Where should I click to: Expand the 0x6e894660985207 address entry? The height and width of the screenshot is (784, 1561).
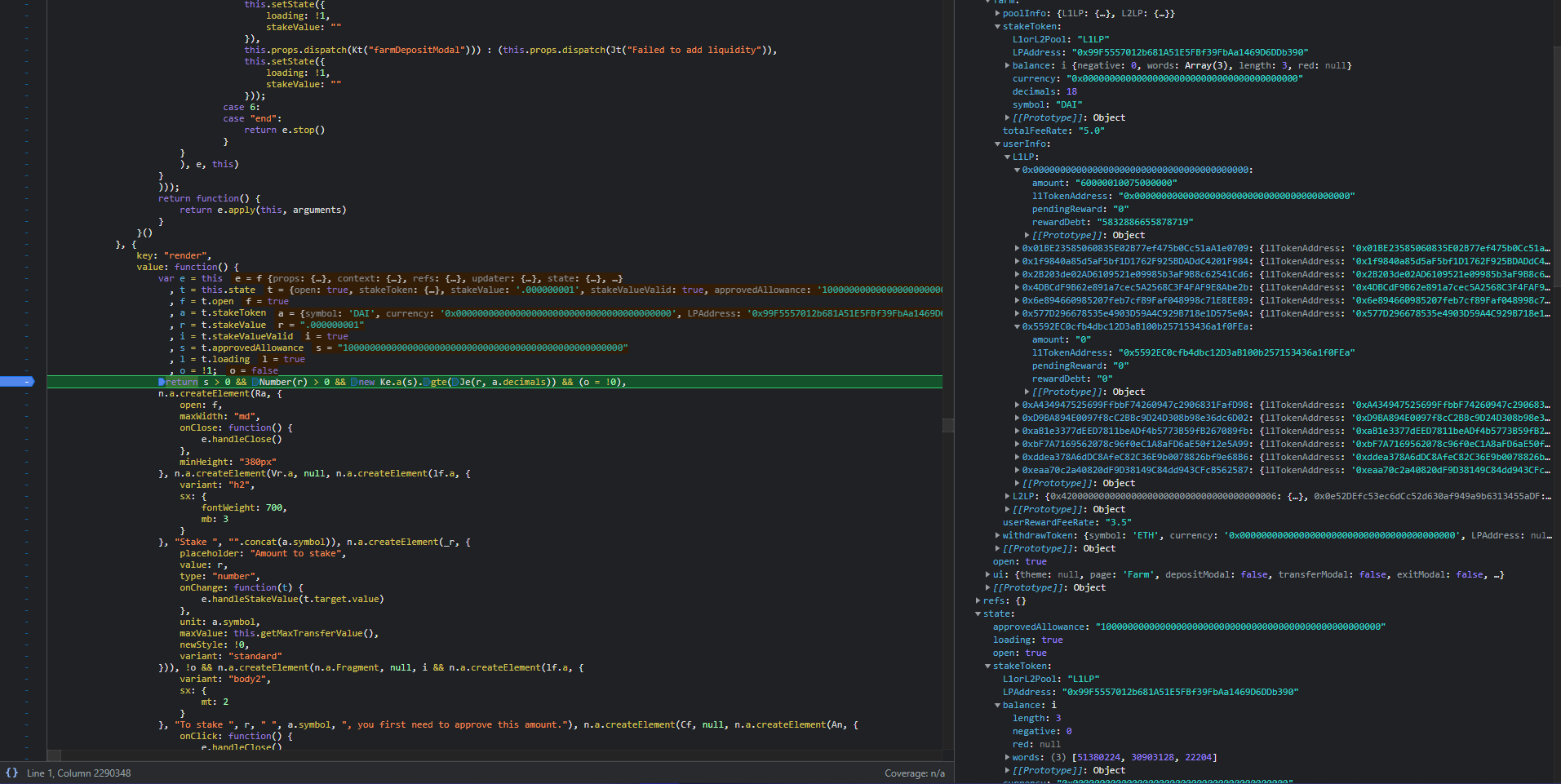tap(1017, 300)
